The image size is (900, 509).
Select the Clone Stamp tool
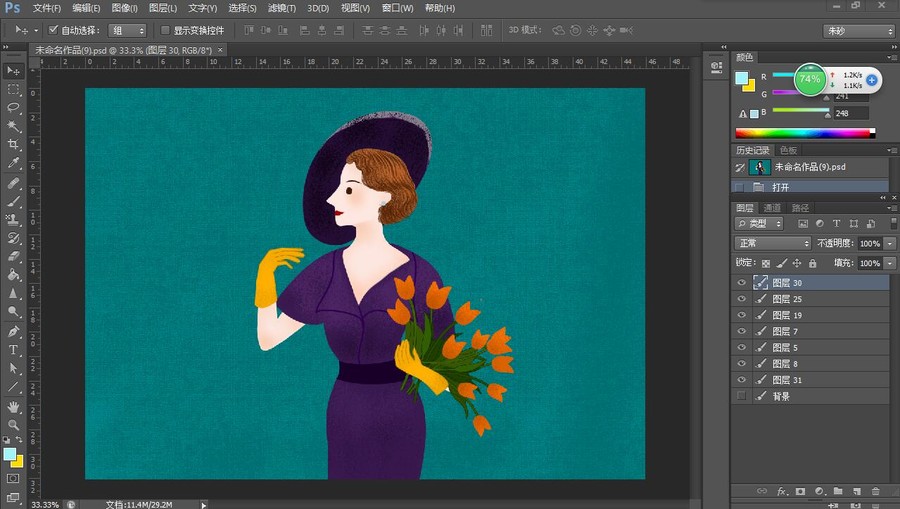(13, 220)
